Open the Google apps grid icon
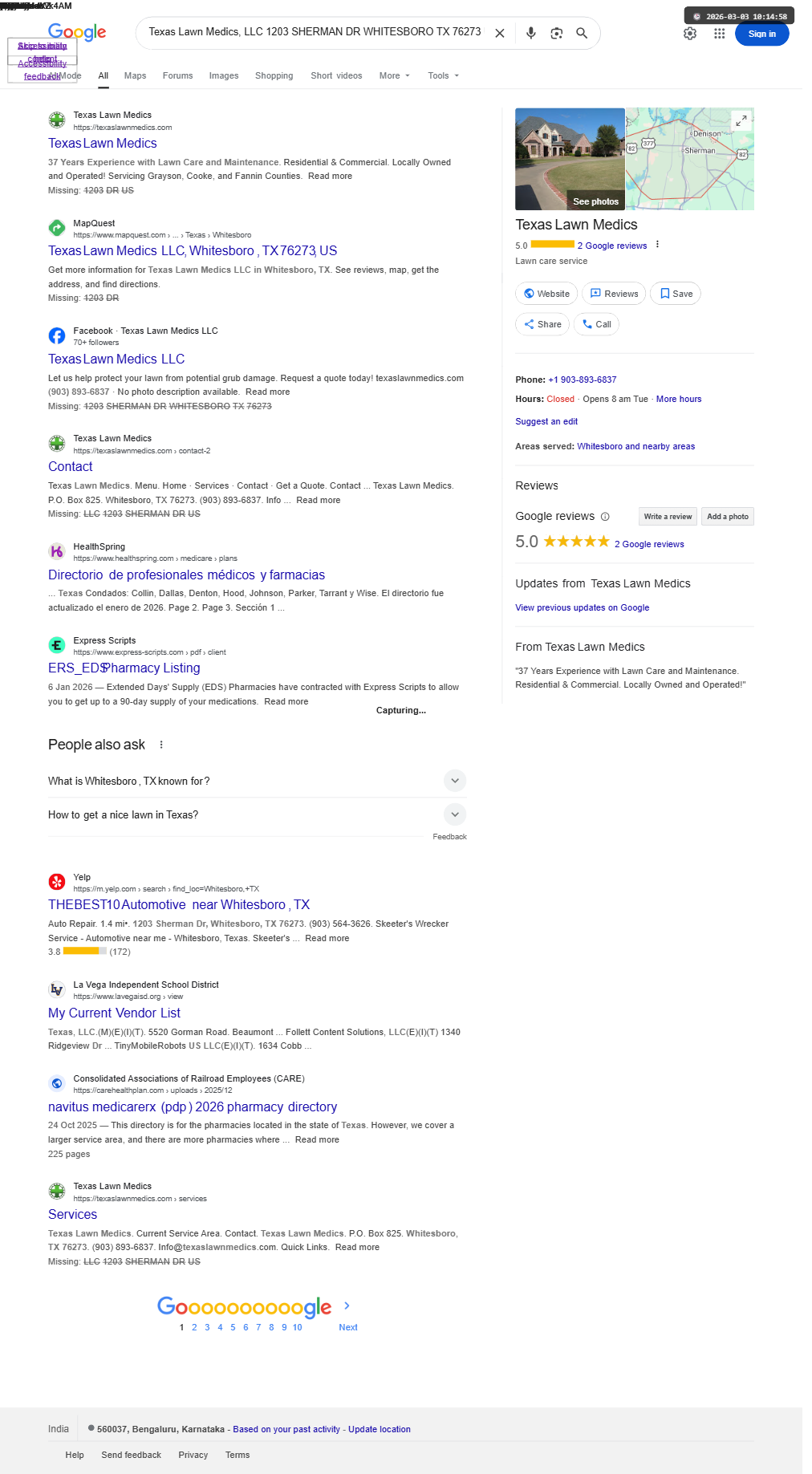Viewport: 812px width, 1474px height. [x=720, y=34]
